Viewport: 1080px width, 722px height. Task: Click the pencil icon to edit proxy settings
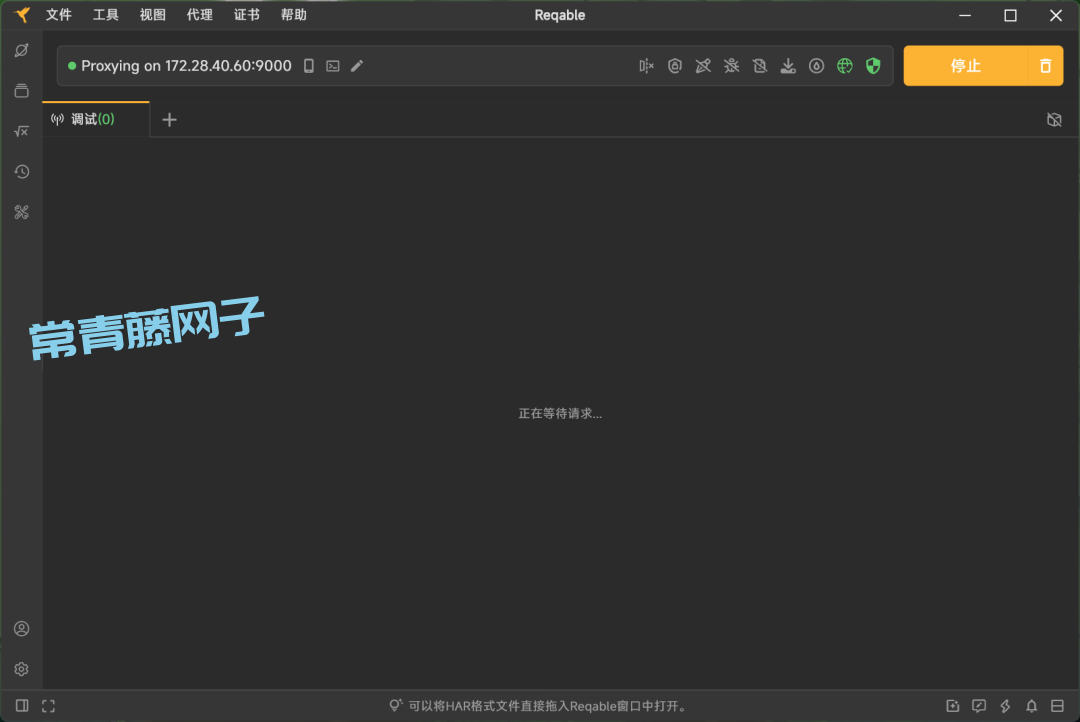click(x=357, y=65)
